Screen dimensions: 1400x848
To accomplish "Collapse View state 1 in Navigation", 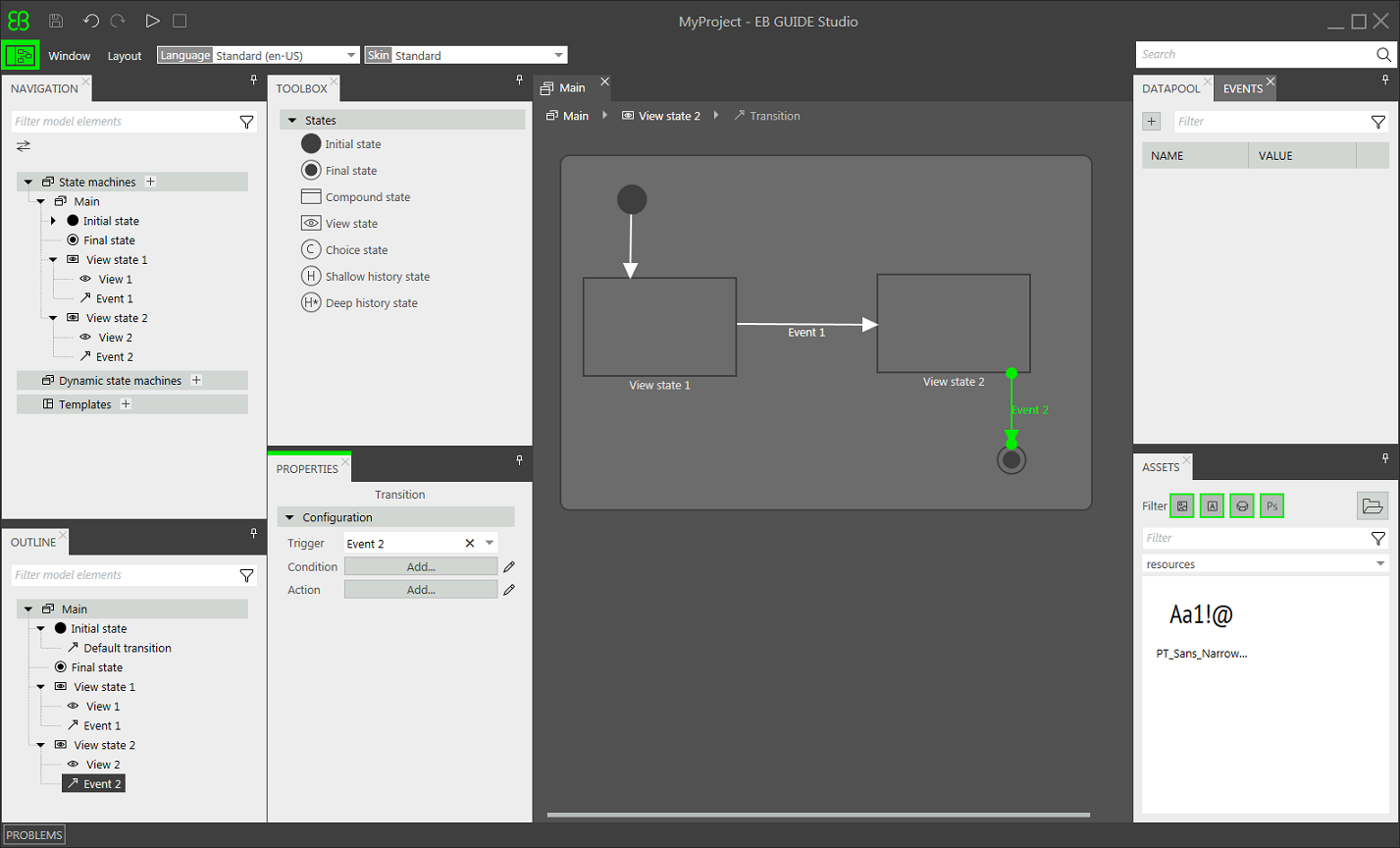I will pyautogui.click(x=54, y=260).
